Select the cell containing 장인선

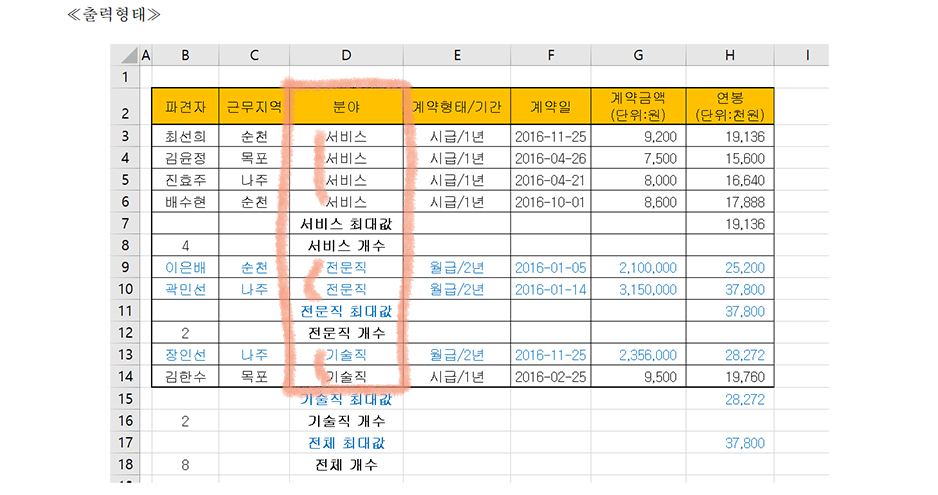coord(185,355)
